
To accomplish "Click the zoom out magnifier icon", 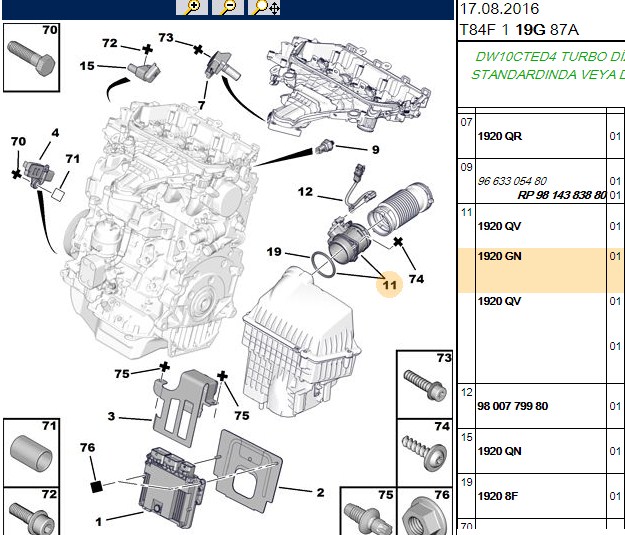I will coord(228,7).
